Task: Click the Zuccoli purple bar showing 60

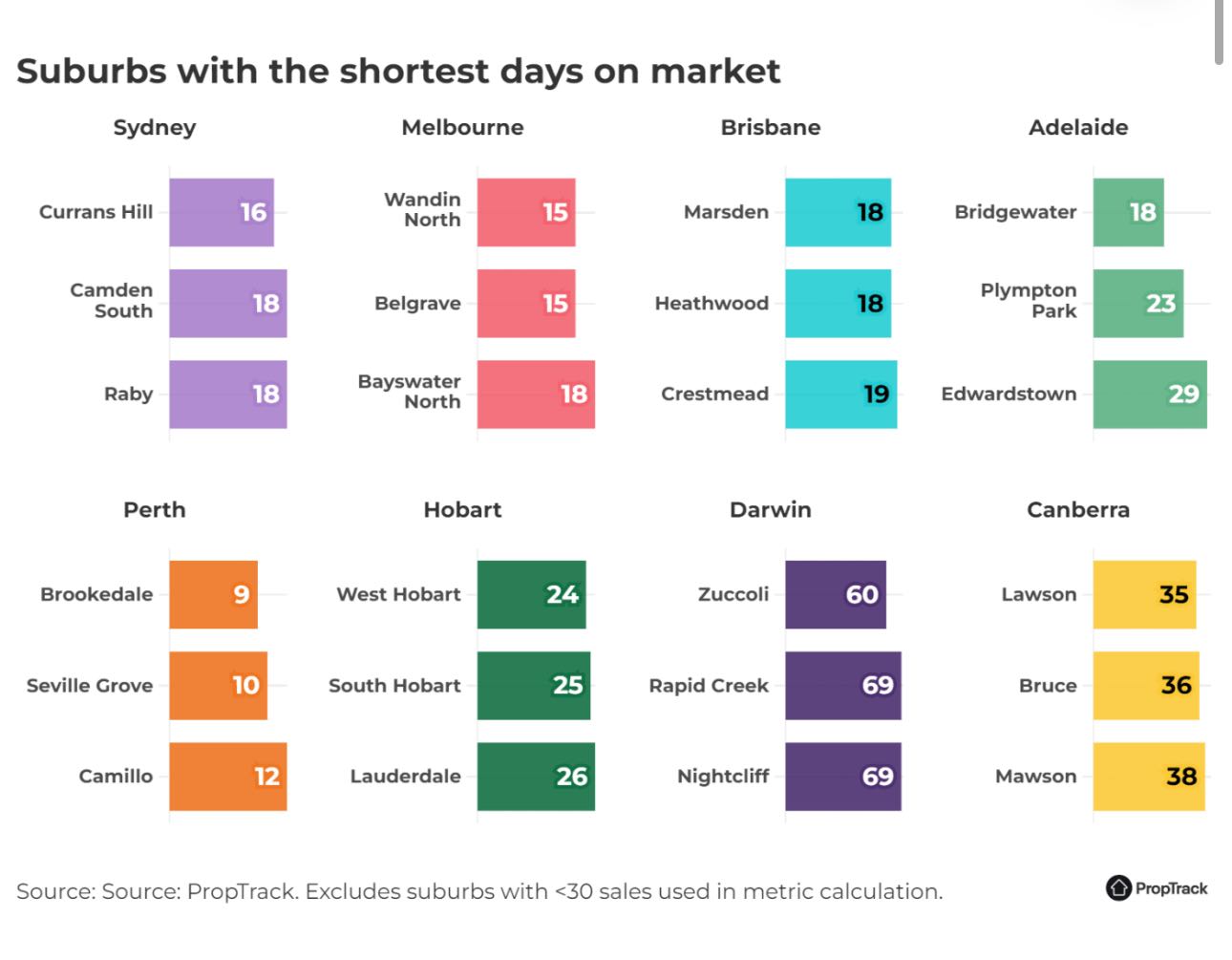Action: click(835, 594)
